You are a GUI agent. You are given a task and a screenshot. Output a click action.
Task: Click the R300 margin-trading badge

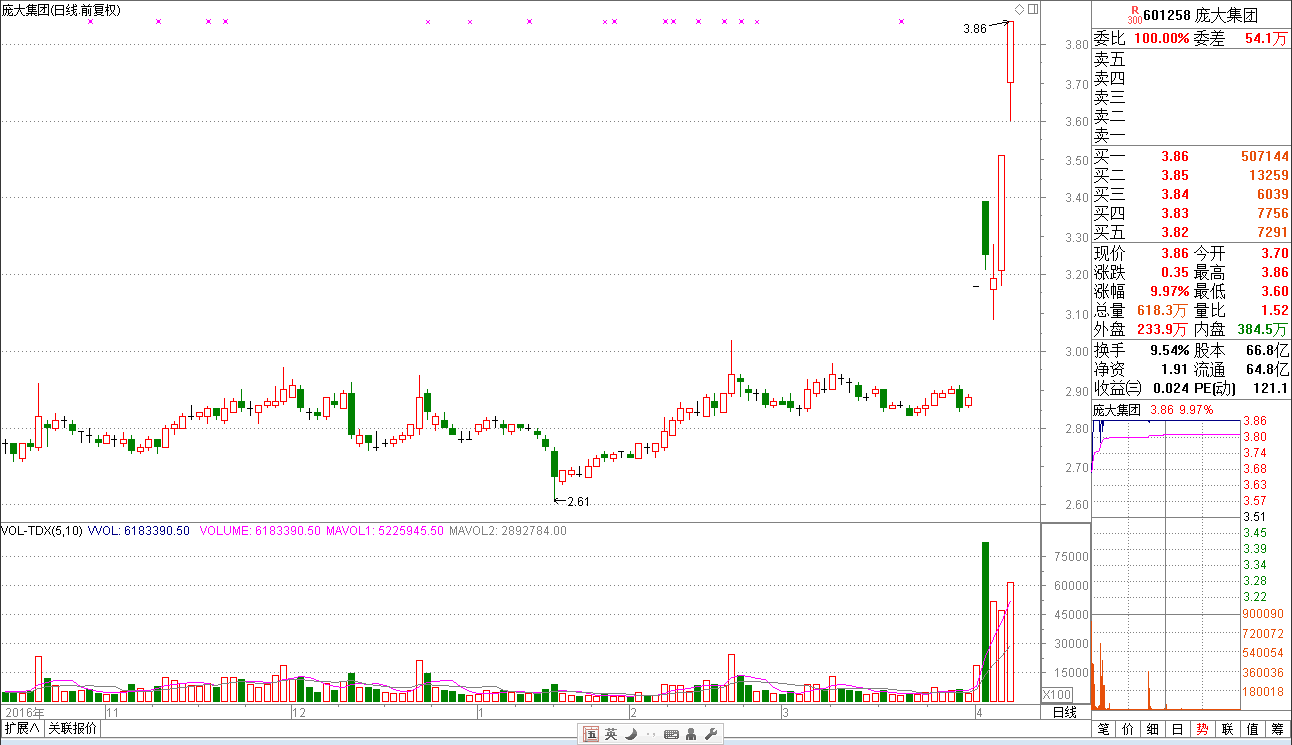coord(1133,15)
